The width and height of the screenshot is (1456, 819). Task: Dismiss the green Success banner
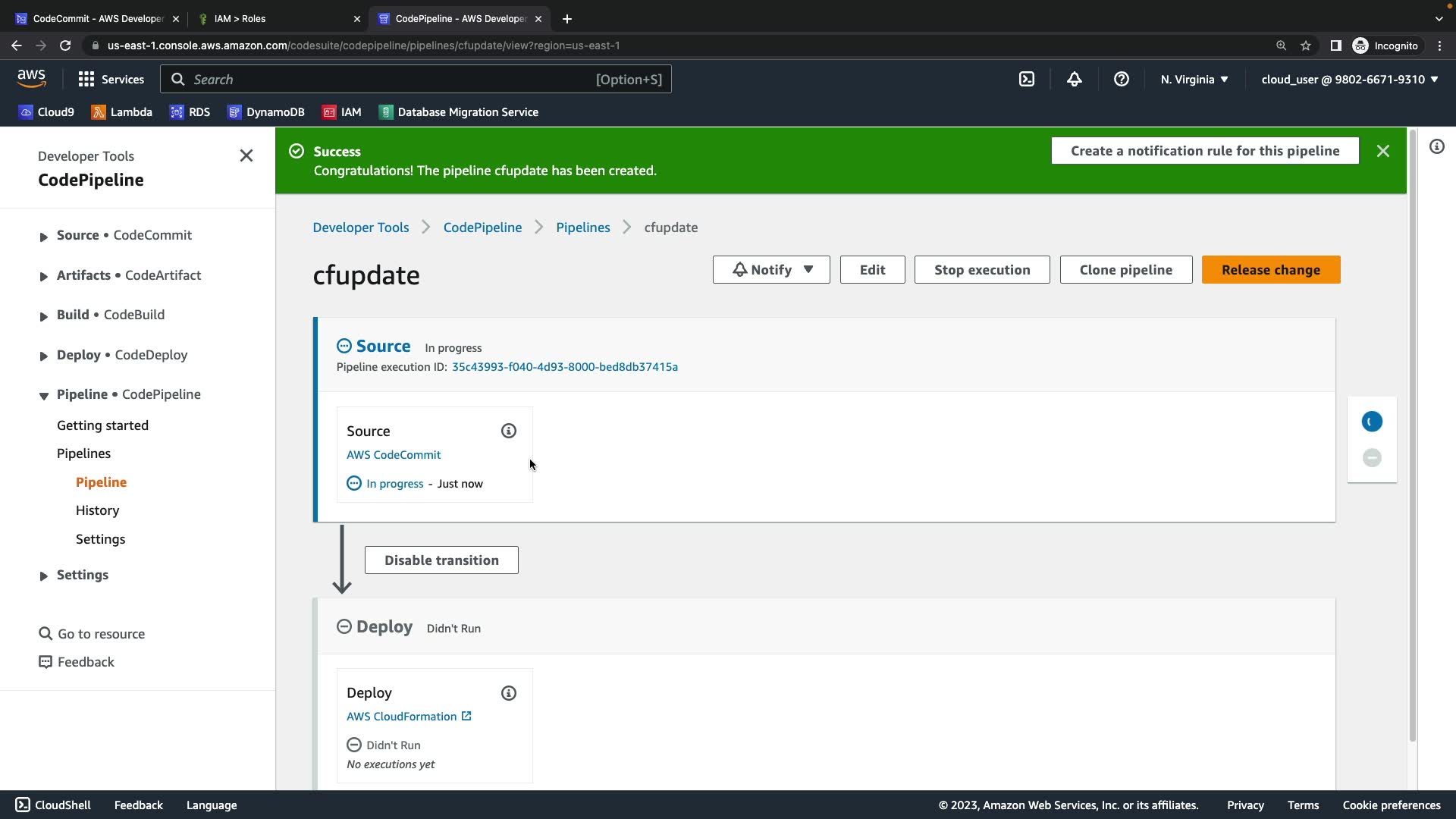click(1382, 151)
